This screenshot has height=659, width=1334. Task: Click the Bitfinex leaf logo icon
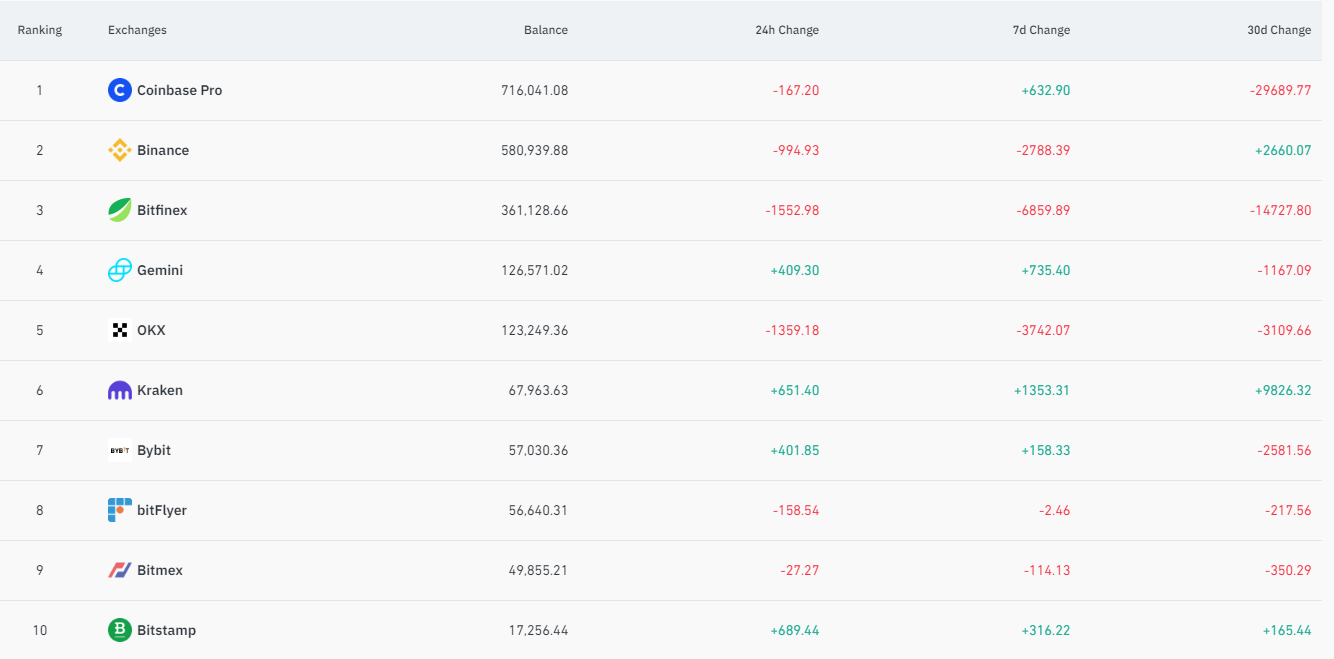pos(120,210)
